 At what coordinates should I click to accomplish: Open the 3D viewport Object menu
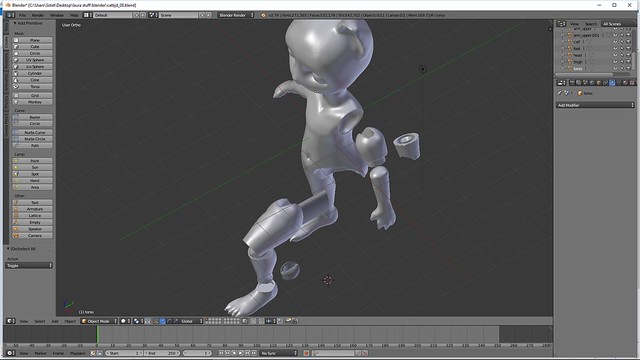(70, 321)
